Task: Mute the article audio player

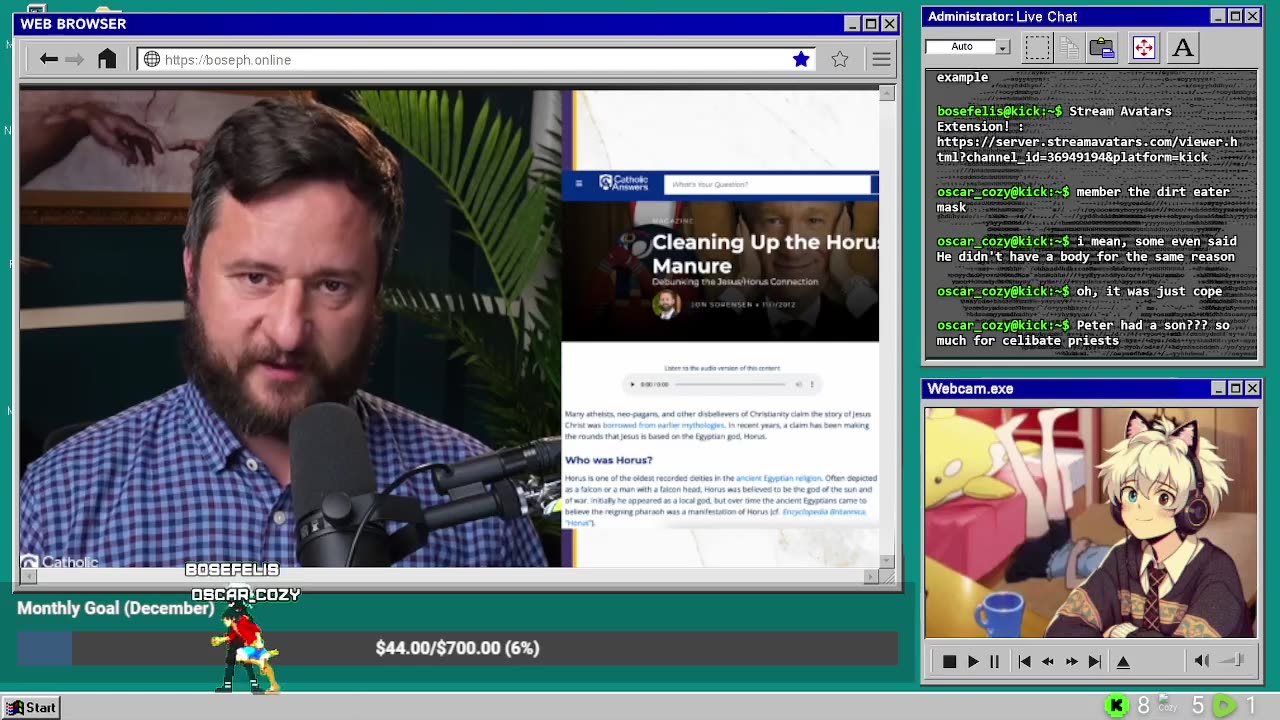Action: [798, 384]
